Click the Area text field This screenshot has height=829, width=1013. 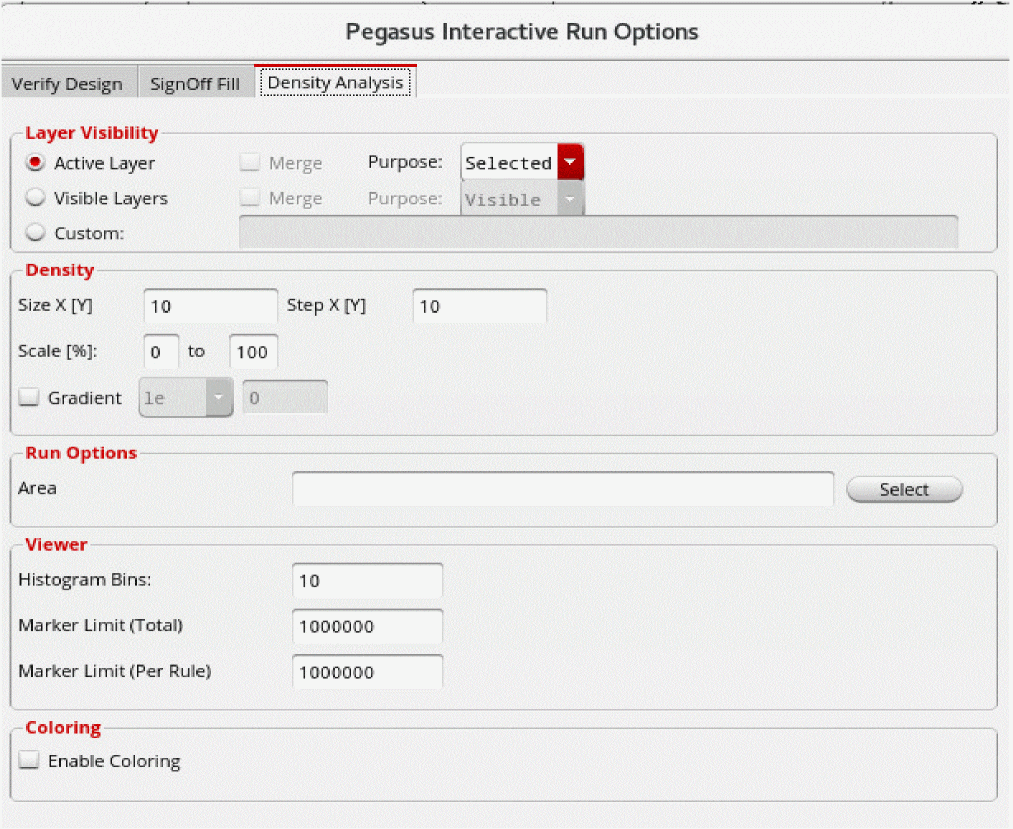coord(563,489)
